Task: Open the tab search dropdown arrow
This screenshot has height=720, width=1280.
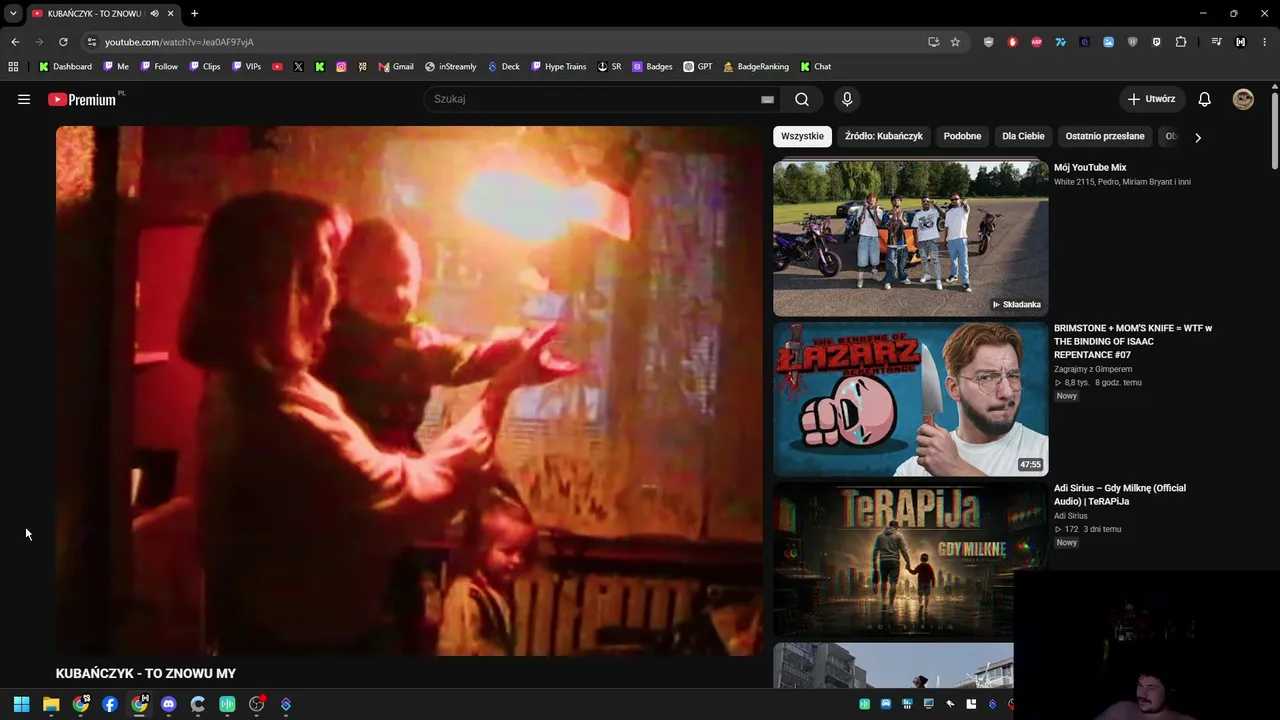Action: coord(13,13)
